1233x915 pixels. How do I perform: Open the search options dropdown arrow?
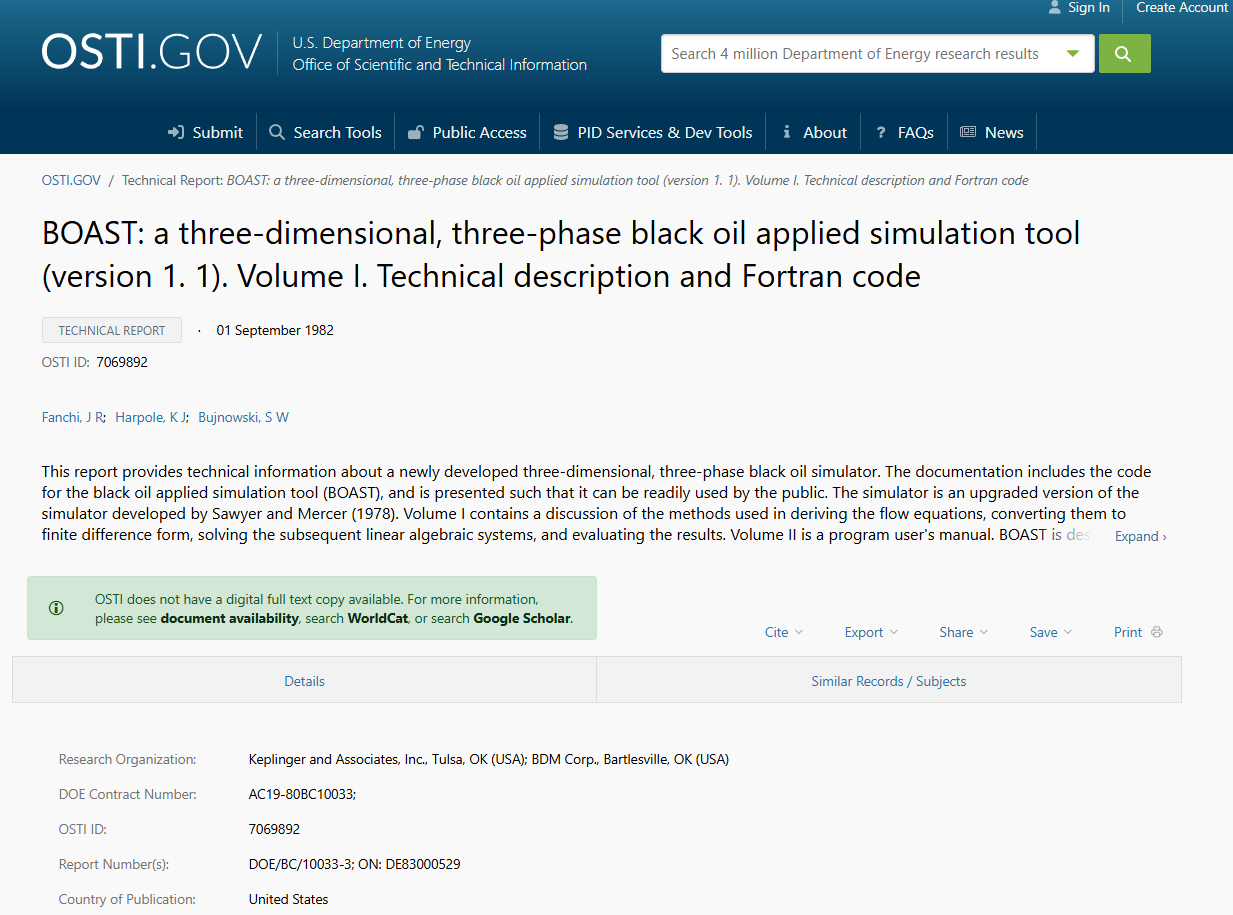(x=1073, y=54)
